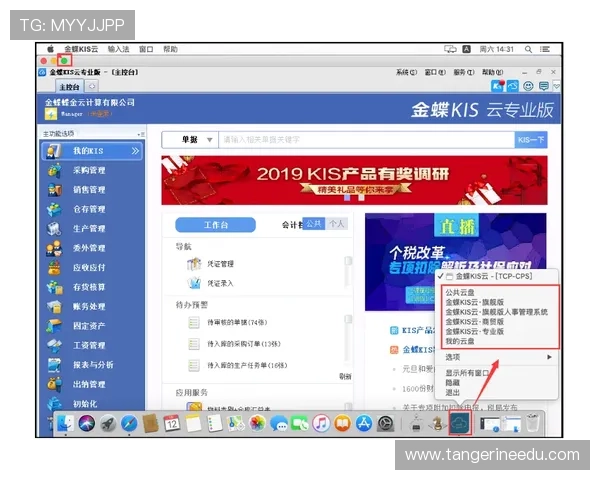This screenshot has height=480, width=600.
Task: Open the heart dropdown at toolbar edge
Action: coord(557,87)
